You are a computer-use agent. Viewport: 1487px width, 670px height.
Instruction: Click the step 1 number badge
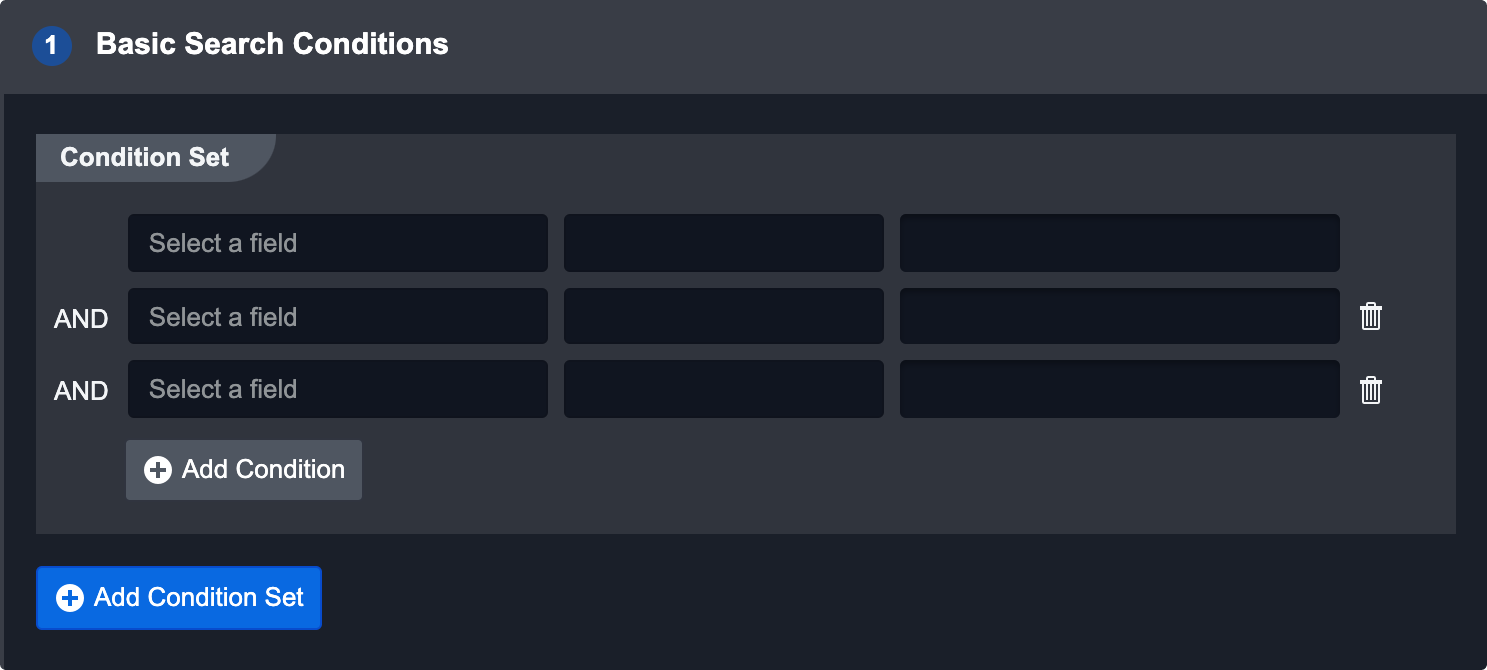[52, 46]
